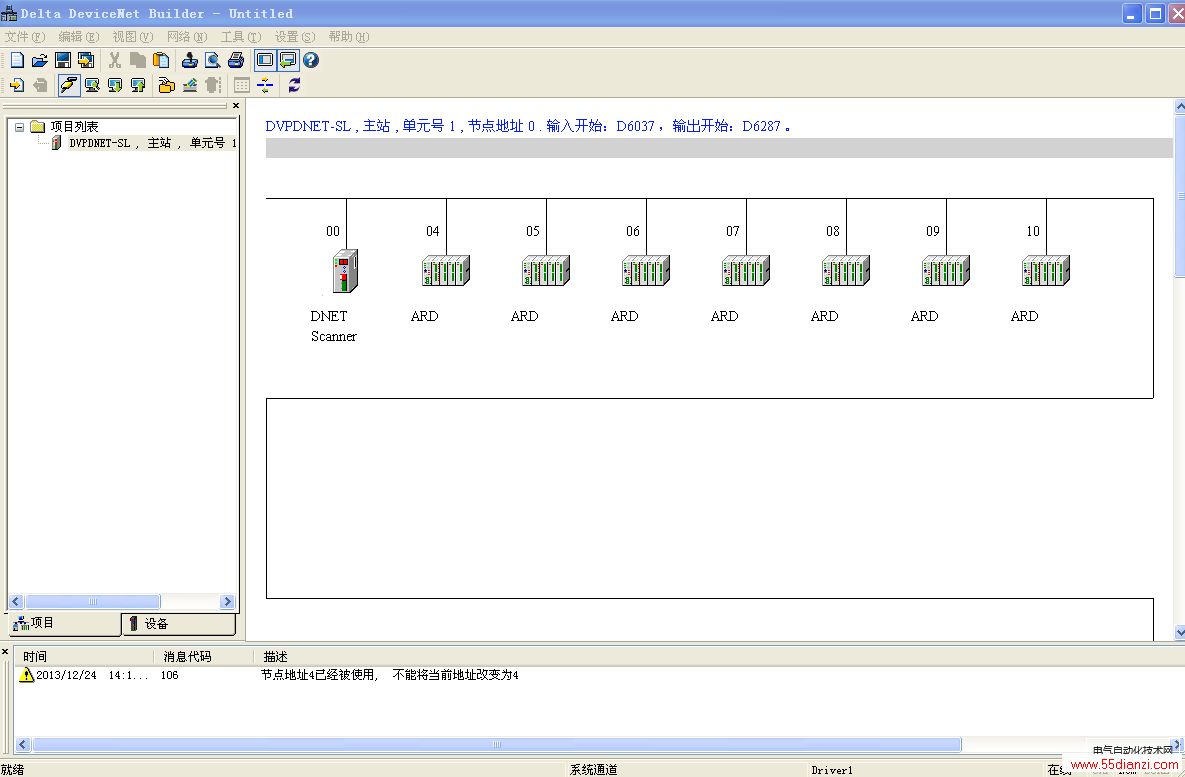
Task: Upload from device with the green up-arrow monitor icon
Action: (138, 85)
